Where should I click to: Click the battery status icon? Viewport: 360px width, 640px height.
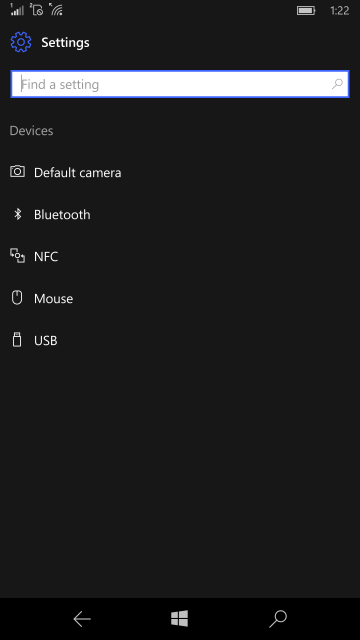[306, 11]
